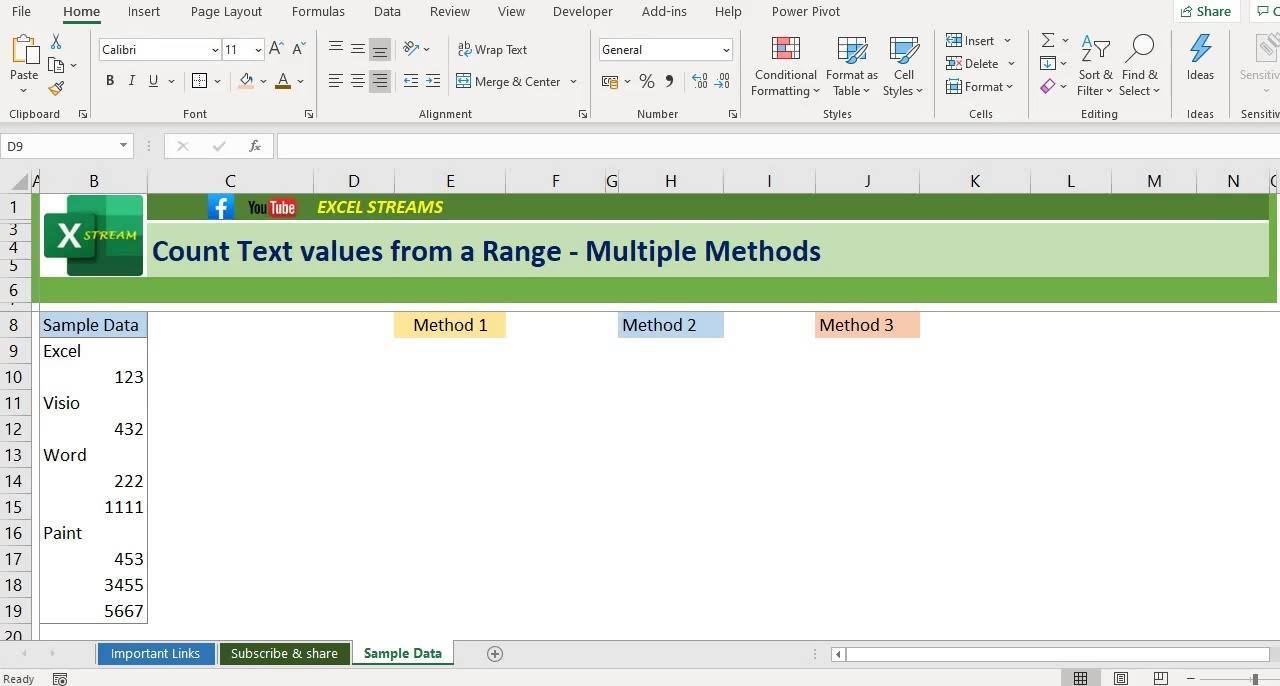Click the Orientation angled text icon
This screenshot has height=686, width=1280.
(x=411, y=49)
